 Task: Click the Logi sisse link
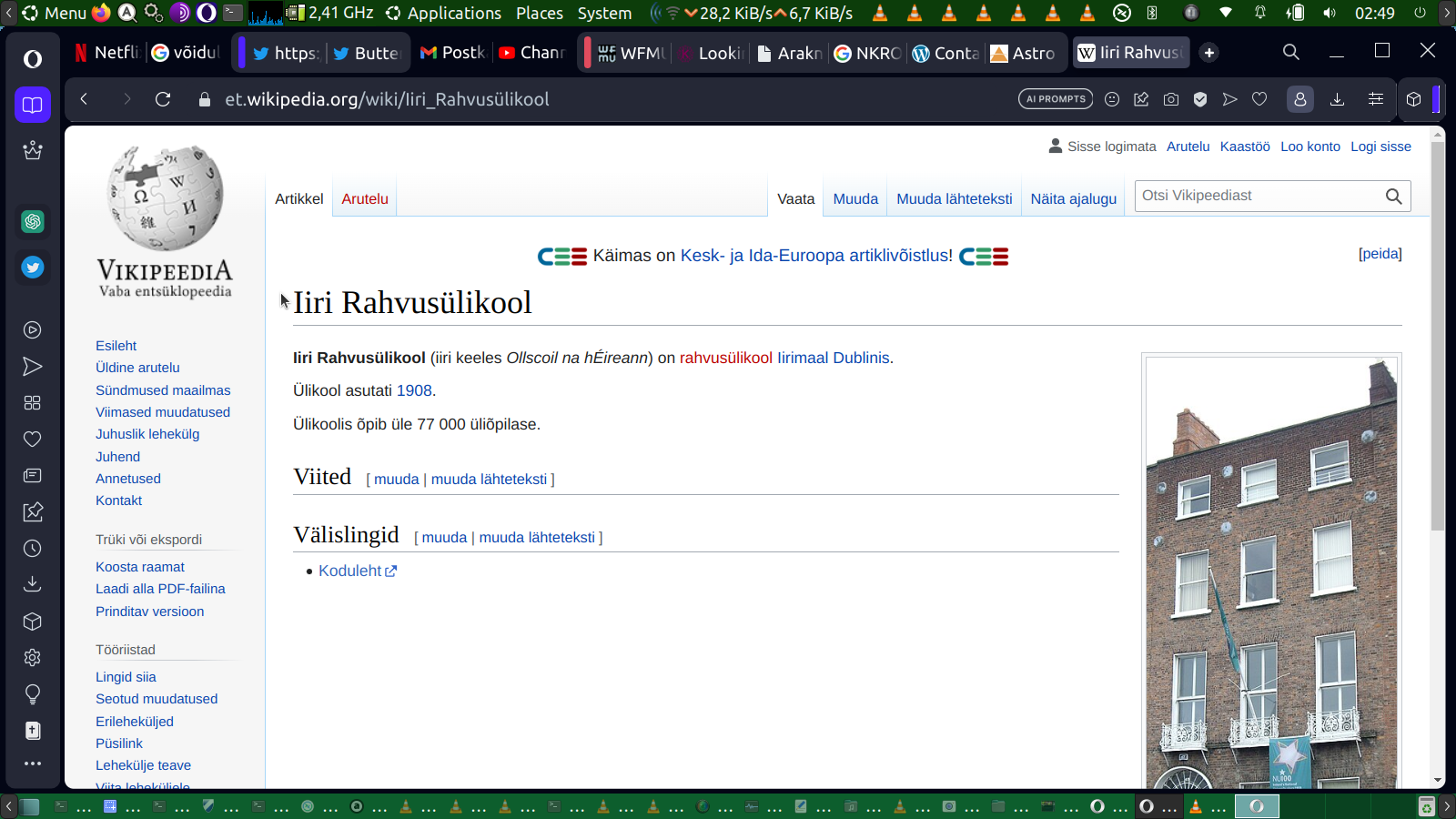pyautogui.click(x=1380, y=147)
